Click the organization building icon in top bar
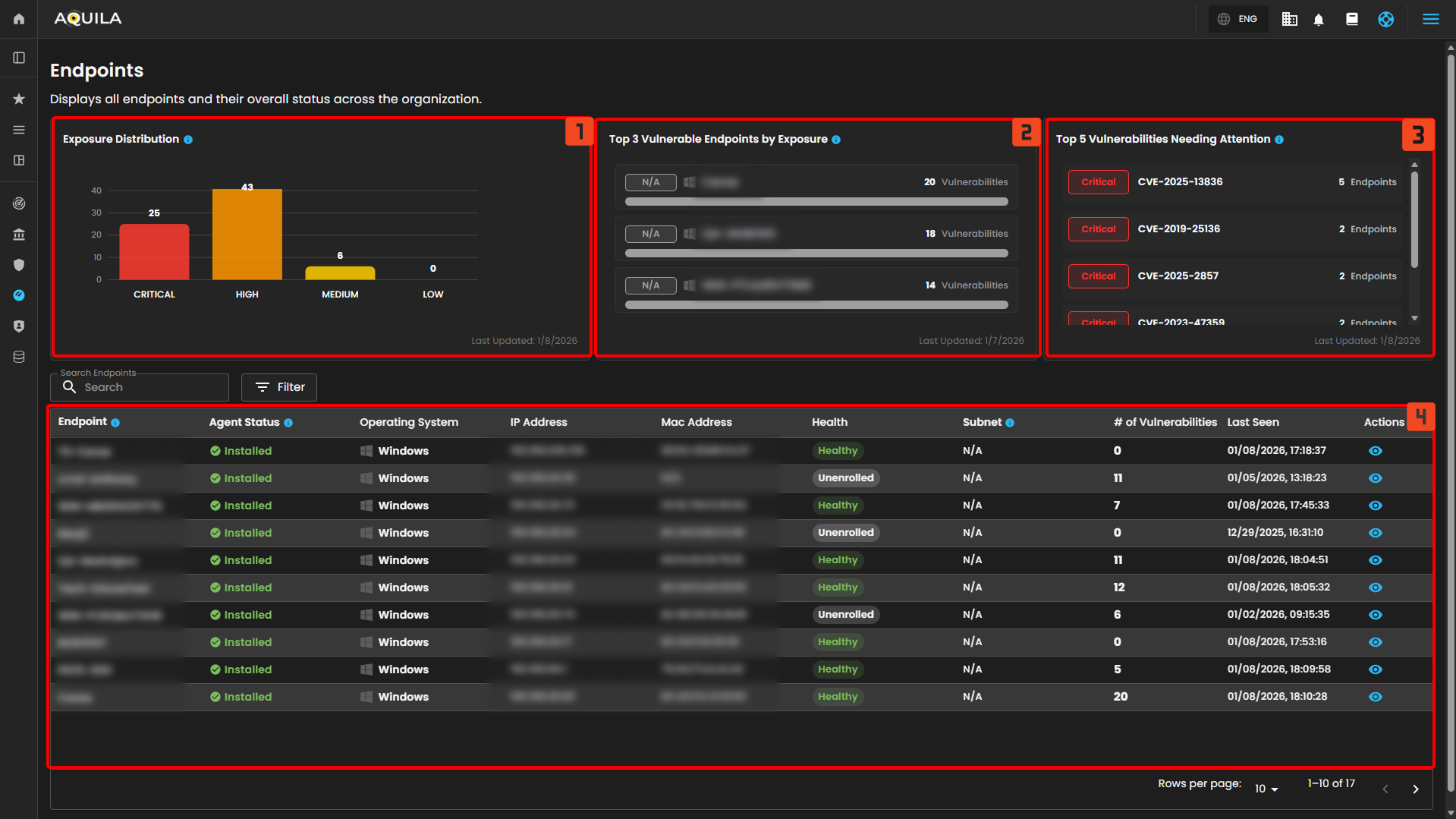The width and height of the screenshot is (1456, 819). 1289,20
